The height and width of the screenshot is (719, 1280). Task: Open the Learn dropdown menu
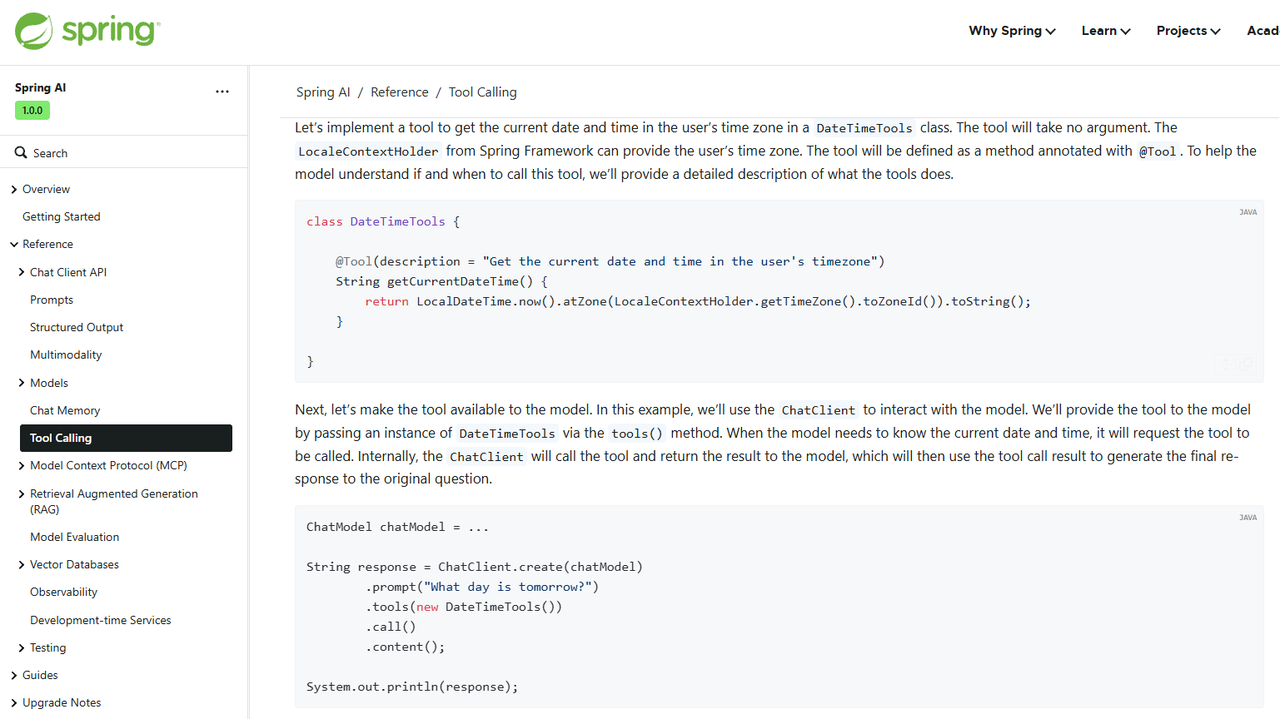[1106, 31]
